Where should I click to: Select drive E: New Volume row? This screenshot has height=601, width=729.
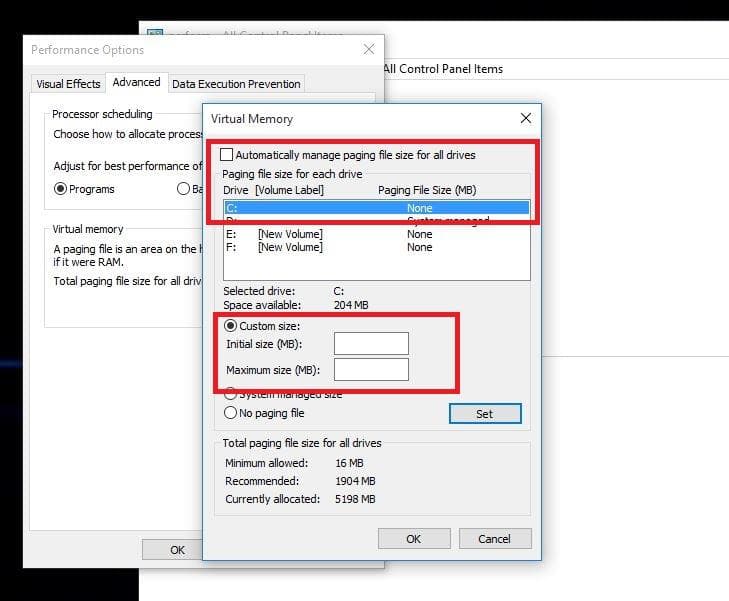point(375,234)
